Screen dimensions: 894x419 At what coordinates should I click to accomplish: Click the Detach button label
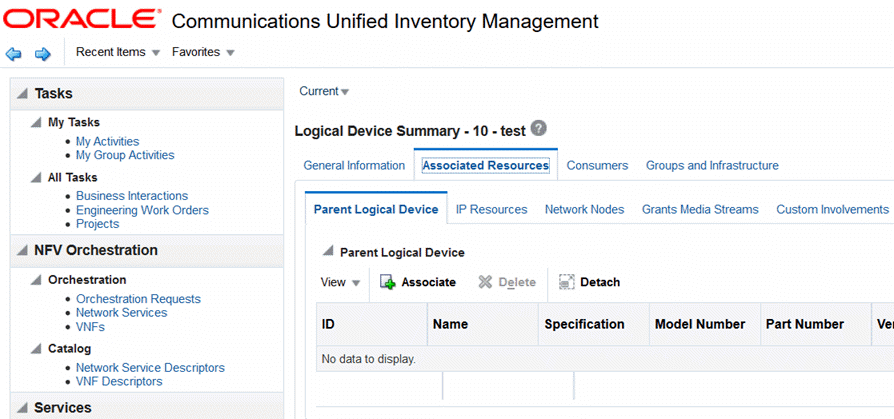600,282
